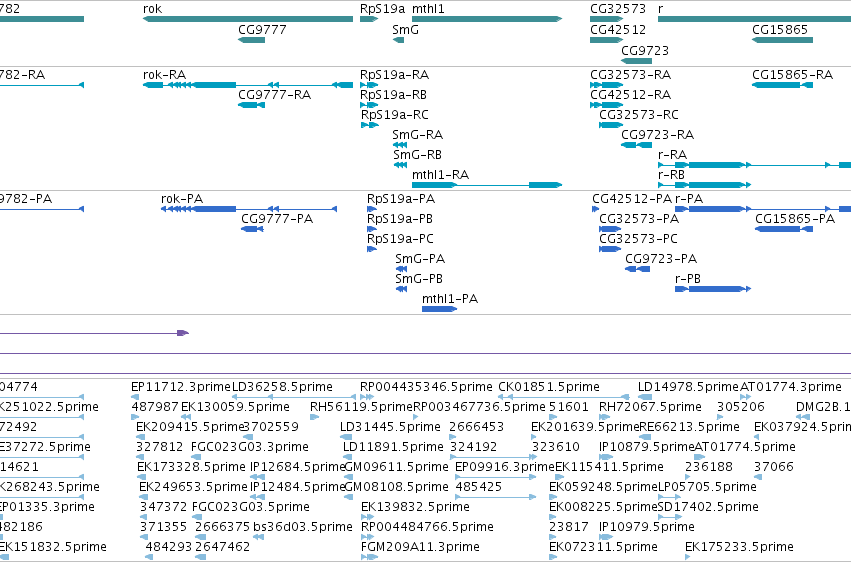Image resolution: width=851 pixels, height=562 pixels.
Task: Click the mthl1 gene bar
Action: (x=487, y=19)
